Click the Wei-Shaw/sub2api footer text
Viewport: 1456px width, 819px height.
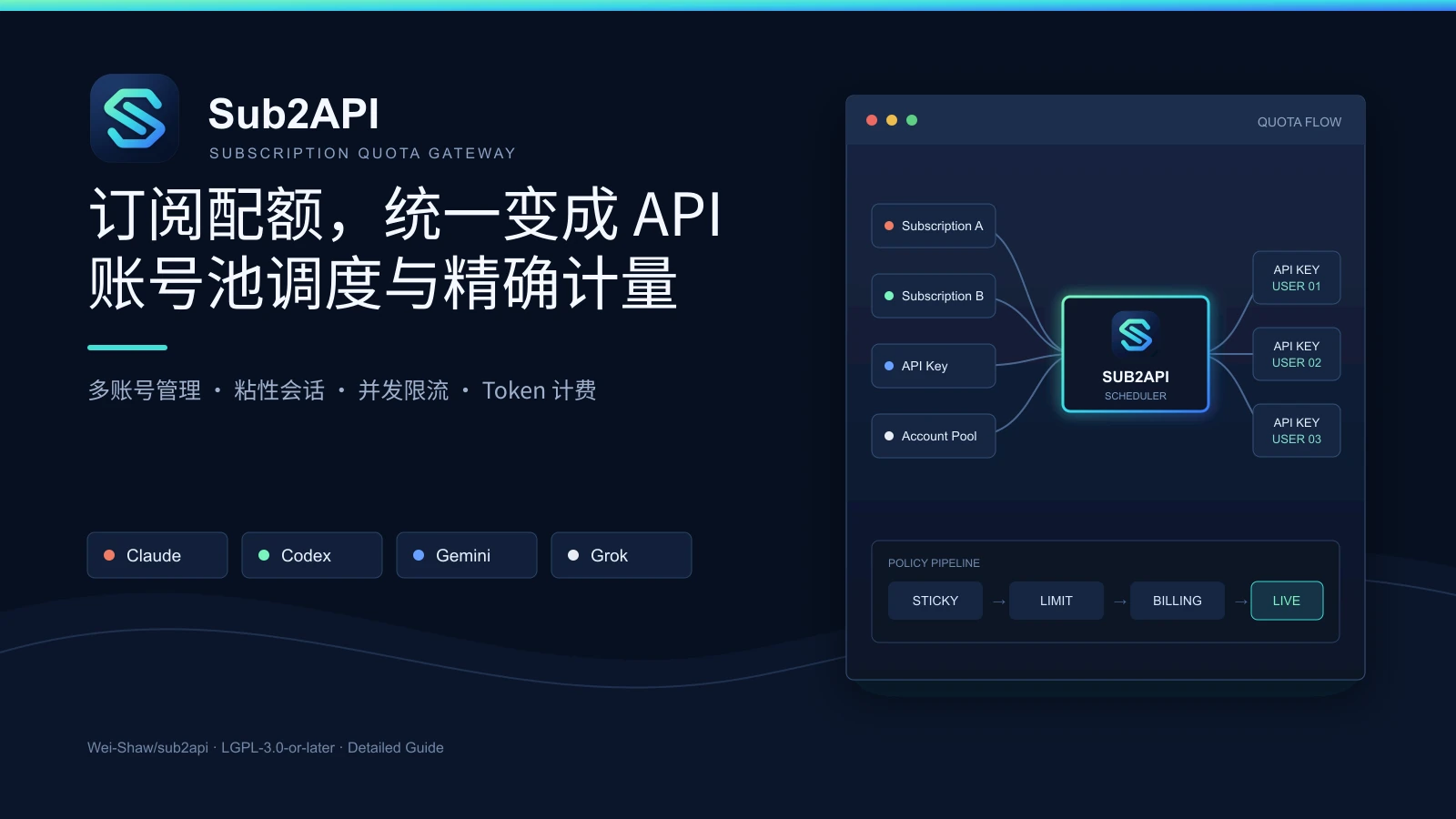click(x=147, y=747)
